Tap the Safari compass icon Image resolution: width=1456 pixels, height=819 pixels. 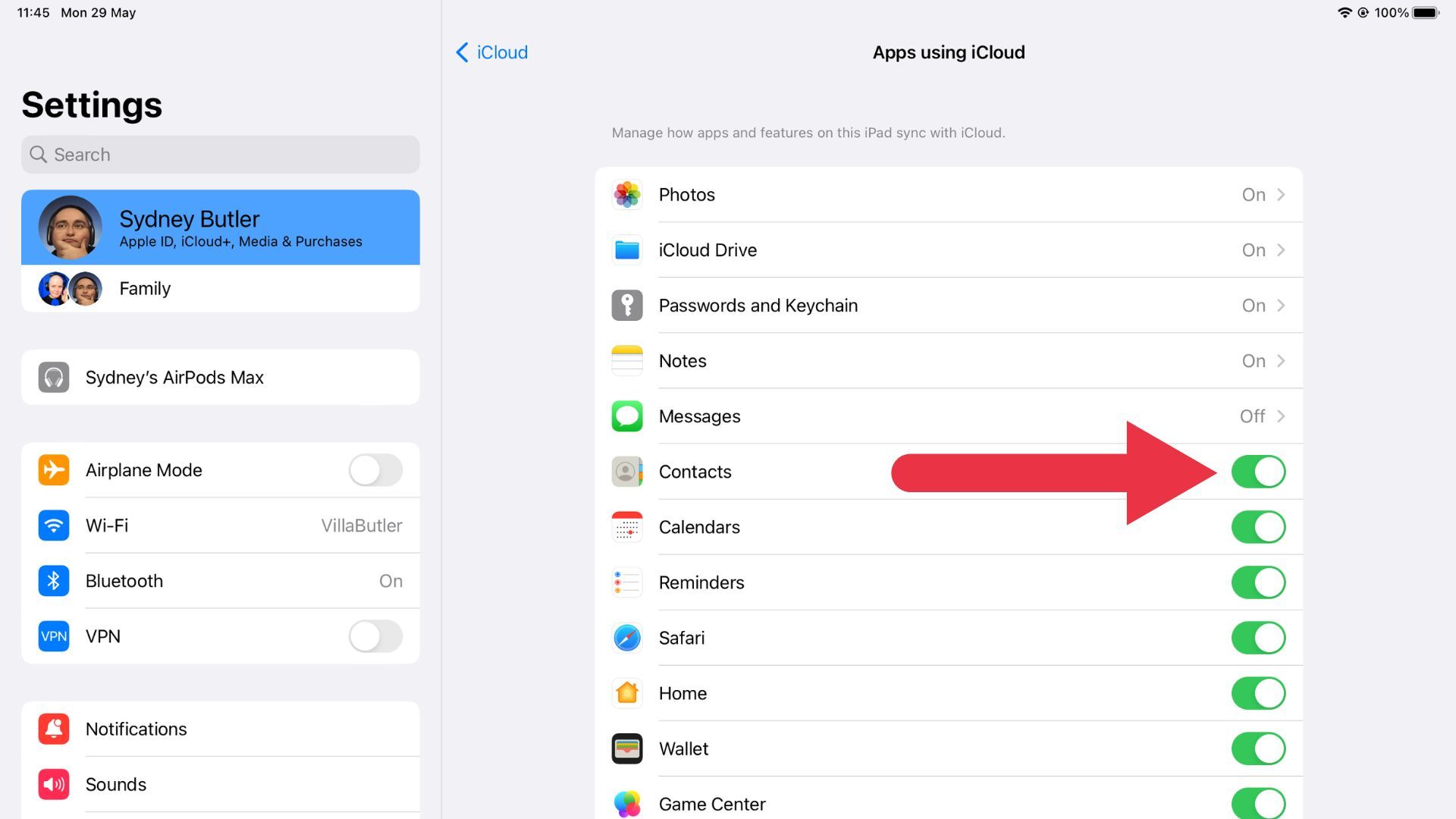(627, 637)
